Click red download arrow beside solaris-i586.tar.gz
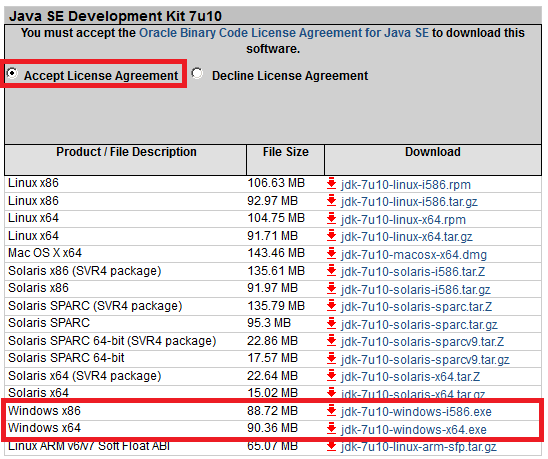 tap(331, 288)
